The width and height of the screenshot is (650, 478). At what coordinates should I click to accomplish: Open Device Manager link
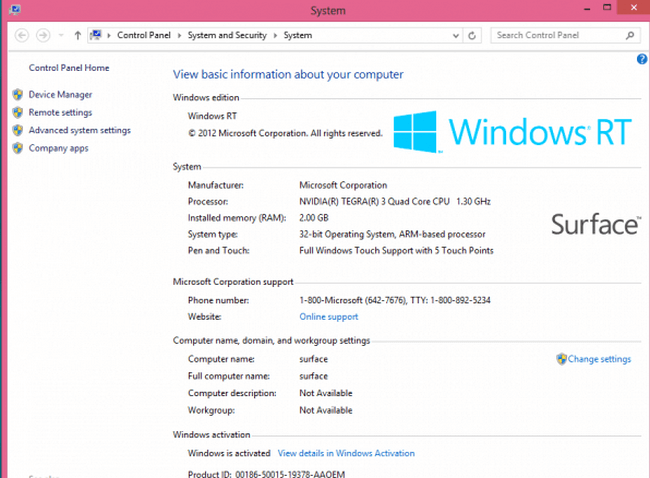[60, 95]
